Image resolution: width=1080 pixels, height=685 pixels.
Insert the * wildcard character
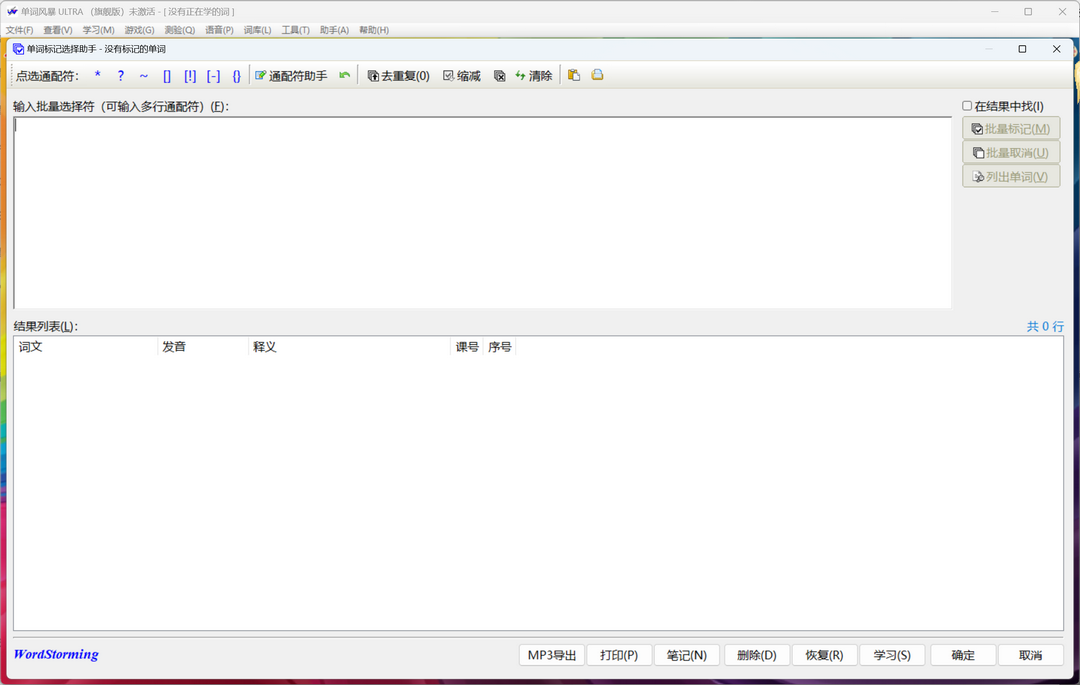pos(97,75)
